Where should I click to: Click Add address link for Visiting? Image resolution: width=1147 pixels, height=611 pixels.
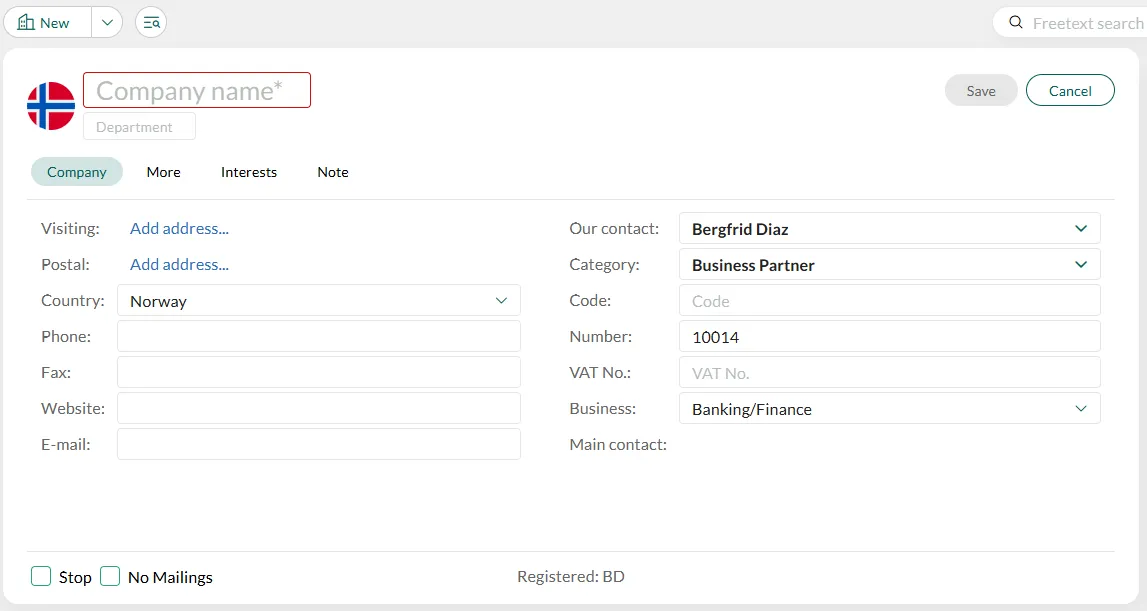tap(179, 229)
